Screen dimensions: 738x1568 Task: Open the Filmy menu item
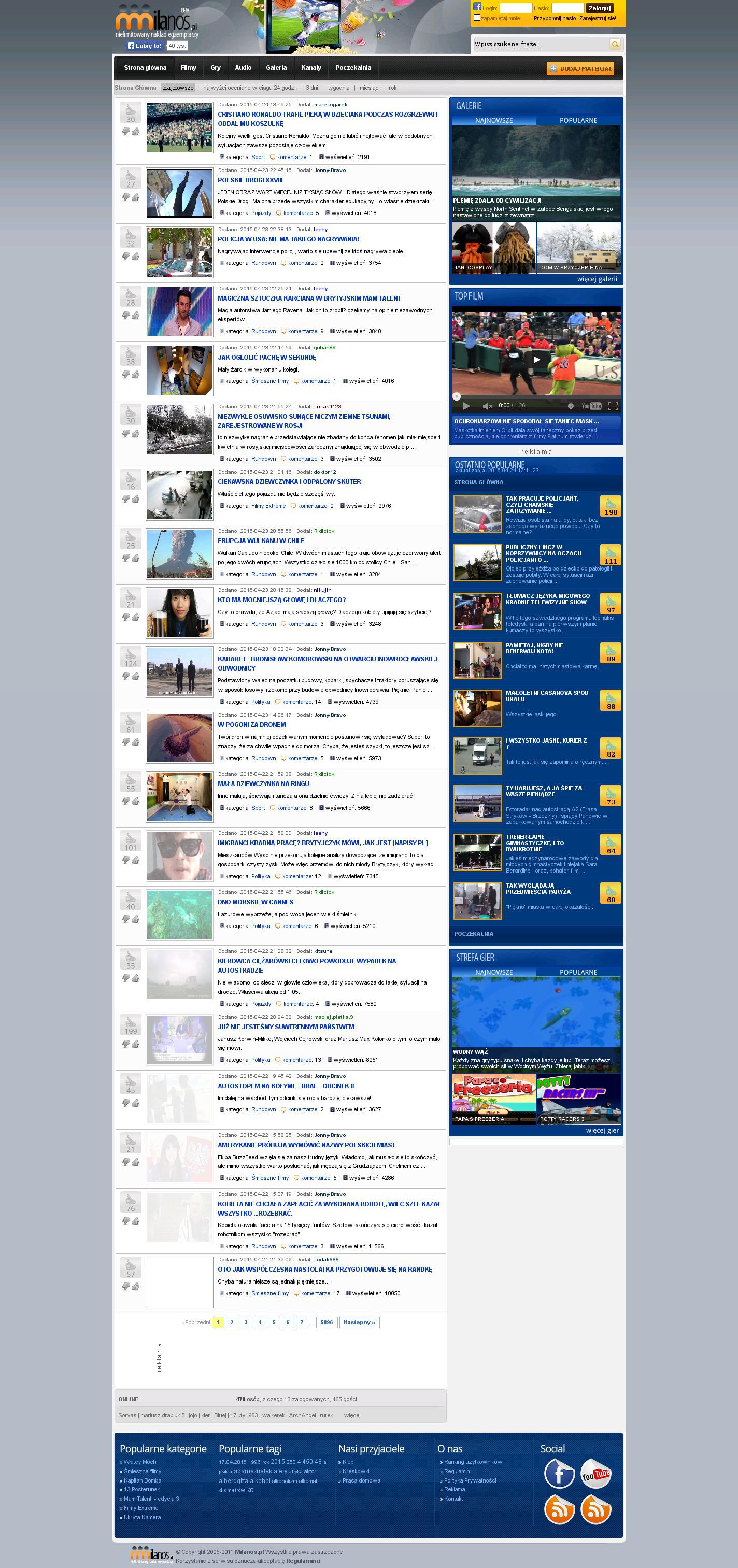click(x=188, y=68)
